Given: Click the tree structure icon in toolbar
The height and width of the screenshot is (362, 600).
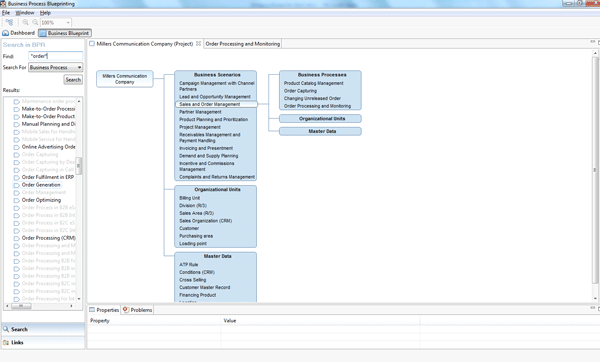Looking at the screenshot, I should [x=10, y=23].
